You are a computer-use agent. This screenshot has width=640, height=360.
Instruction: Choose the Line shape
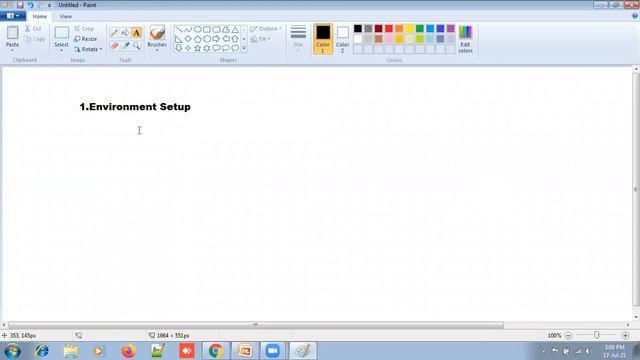[179, 29]
